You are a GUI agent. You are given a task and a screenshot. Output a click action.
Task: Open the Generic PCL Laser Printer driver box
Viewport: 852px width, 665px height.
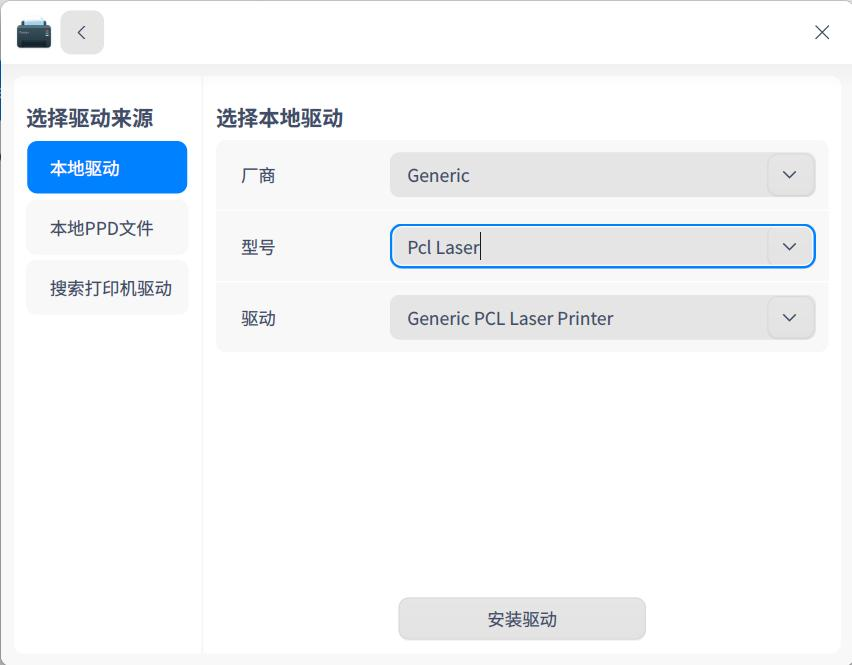click(x=602, y=318)
